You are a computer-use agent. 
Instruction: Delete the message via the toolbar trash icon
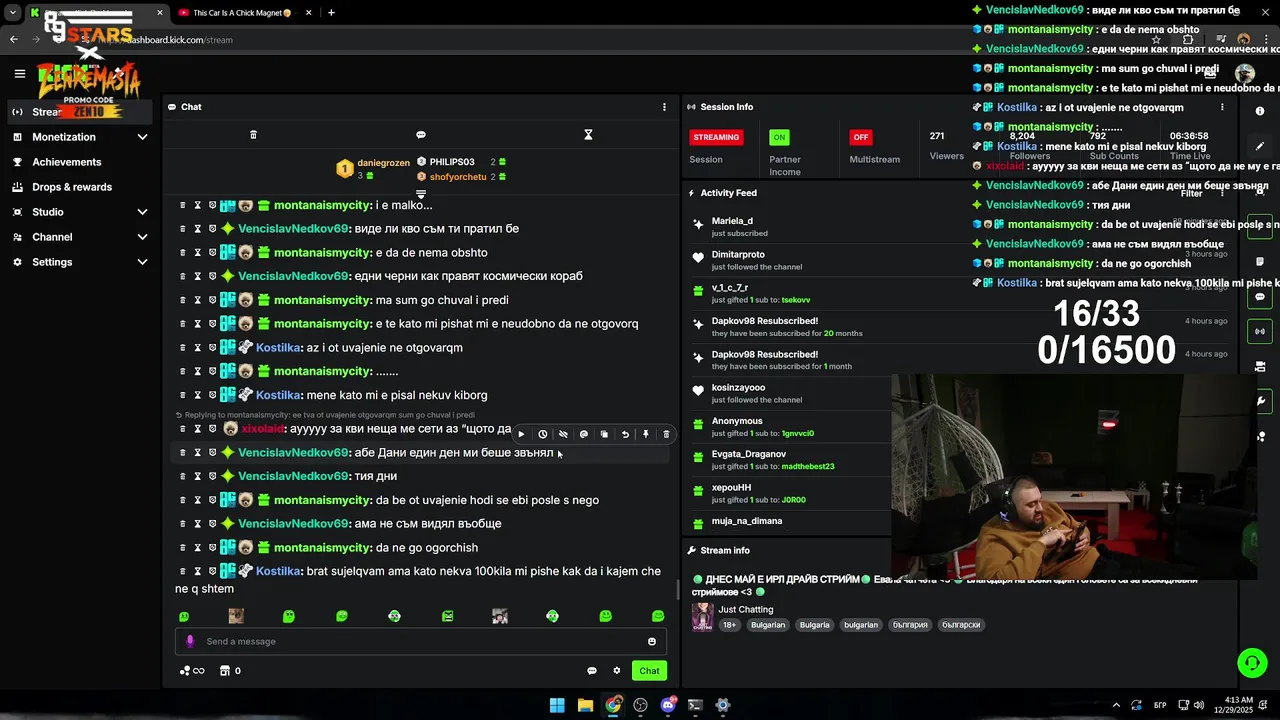pyautogui.click(x=666, y=434)
